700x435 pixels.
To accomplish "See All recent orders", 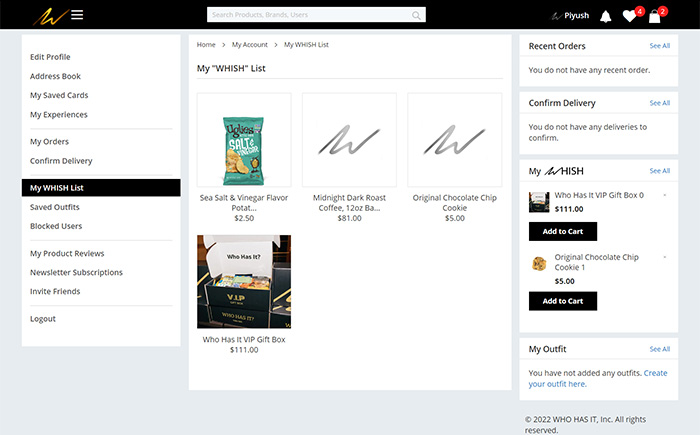I will 659,46.
